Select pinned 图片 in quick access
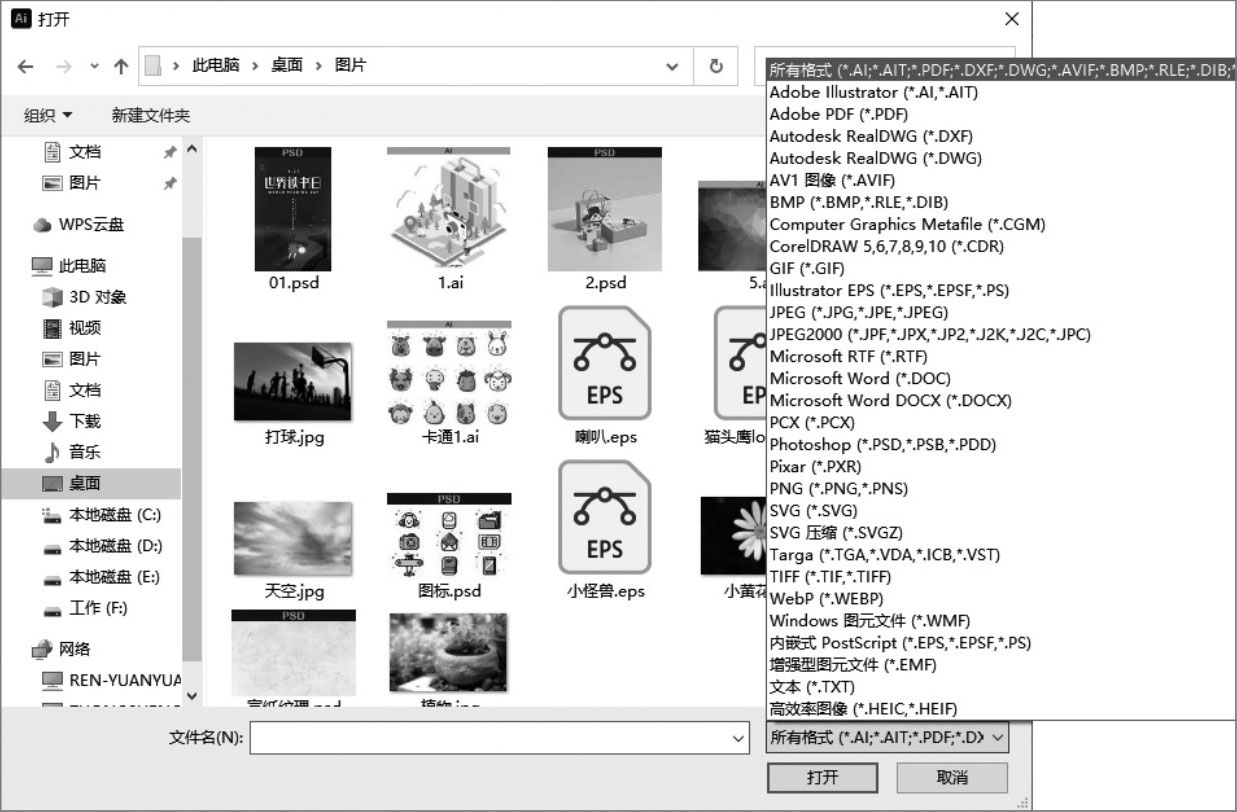Viewport: 1237px width, 812px height. [x=85, y=183]
